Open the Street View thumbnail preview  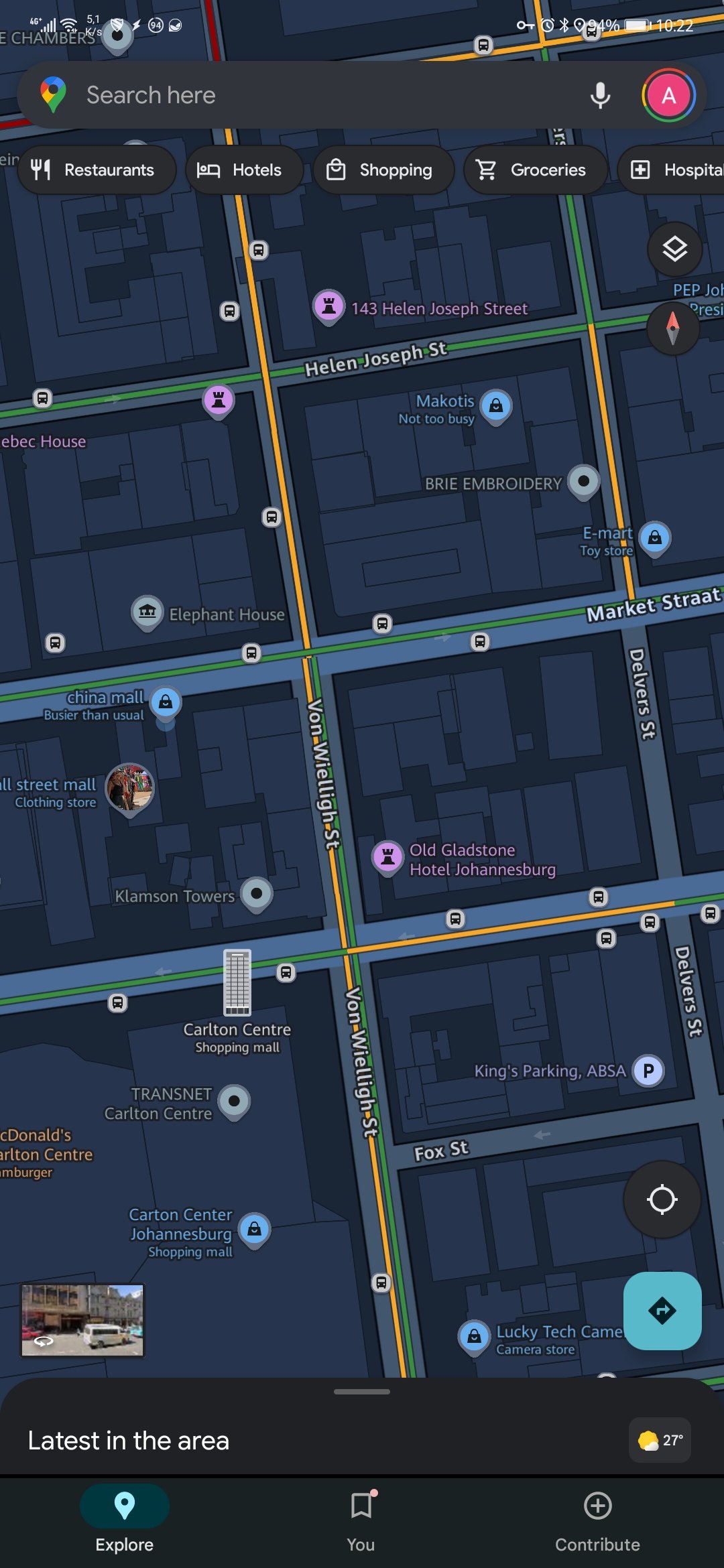click(82, 1321)
